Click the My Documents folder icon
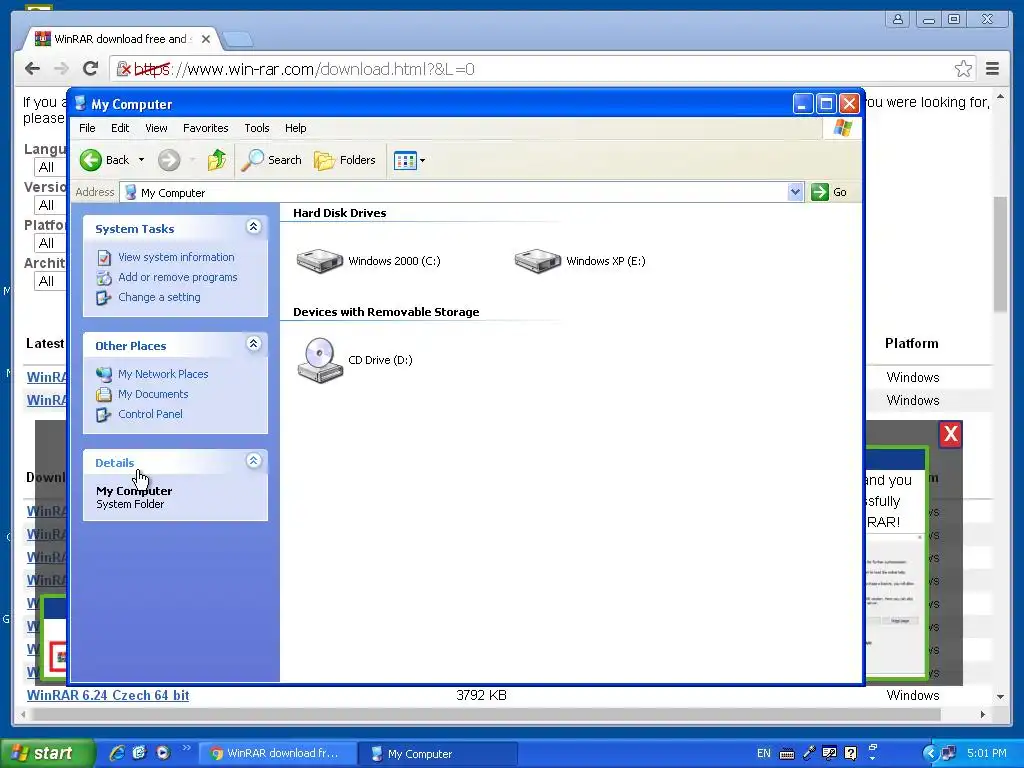This screenshot has height=768, width=1024. (104, 394)
